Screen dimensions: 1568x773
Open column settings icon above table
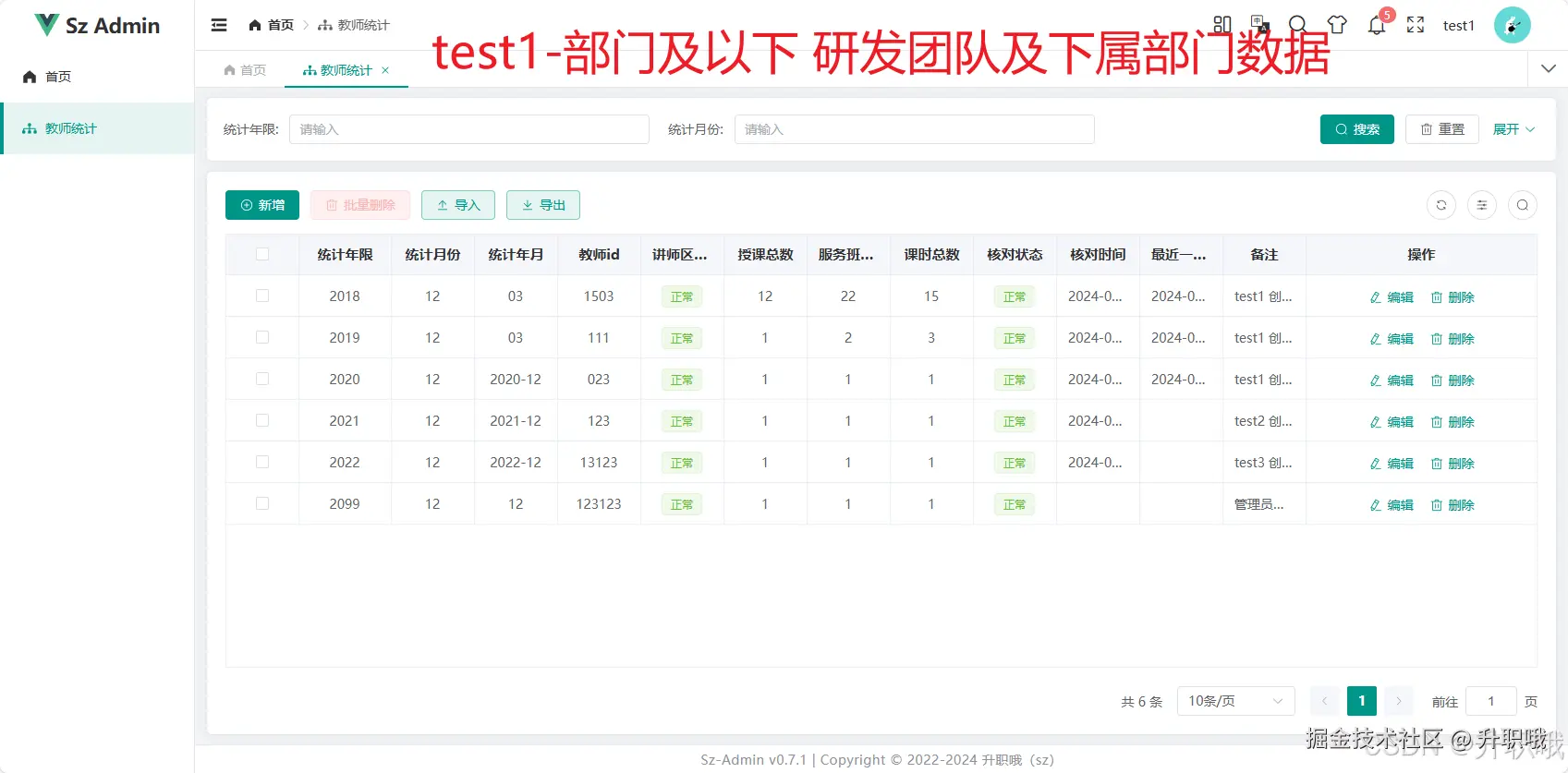(x=1482, y=205)
